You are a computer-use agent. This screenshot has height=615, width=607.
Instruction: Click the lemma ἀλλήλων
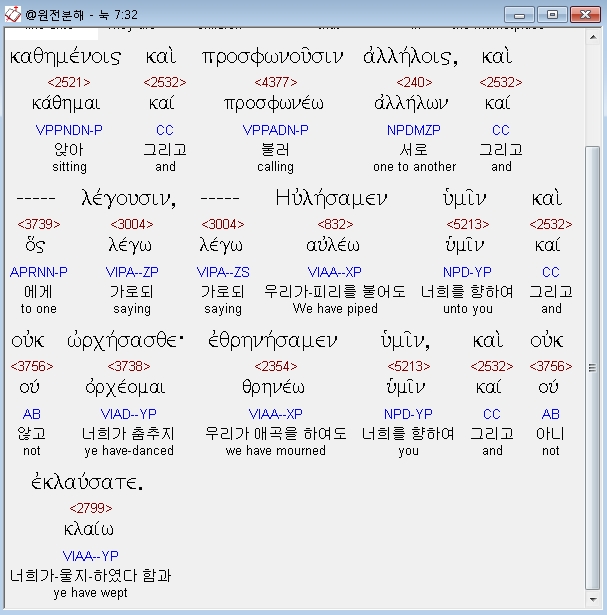[411, 104]
